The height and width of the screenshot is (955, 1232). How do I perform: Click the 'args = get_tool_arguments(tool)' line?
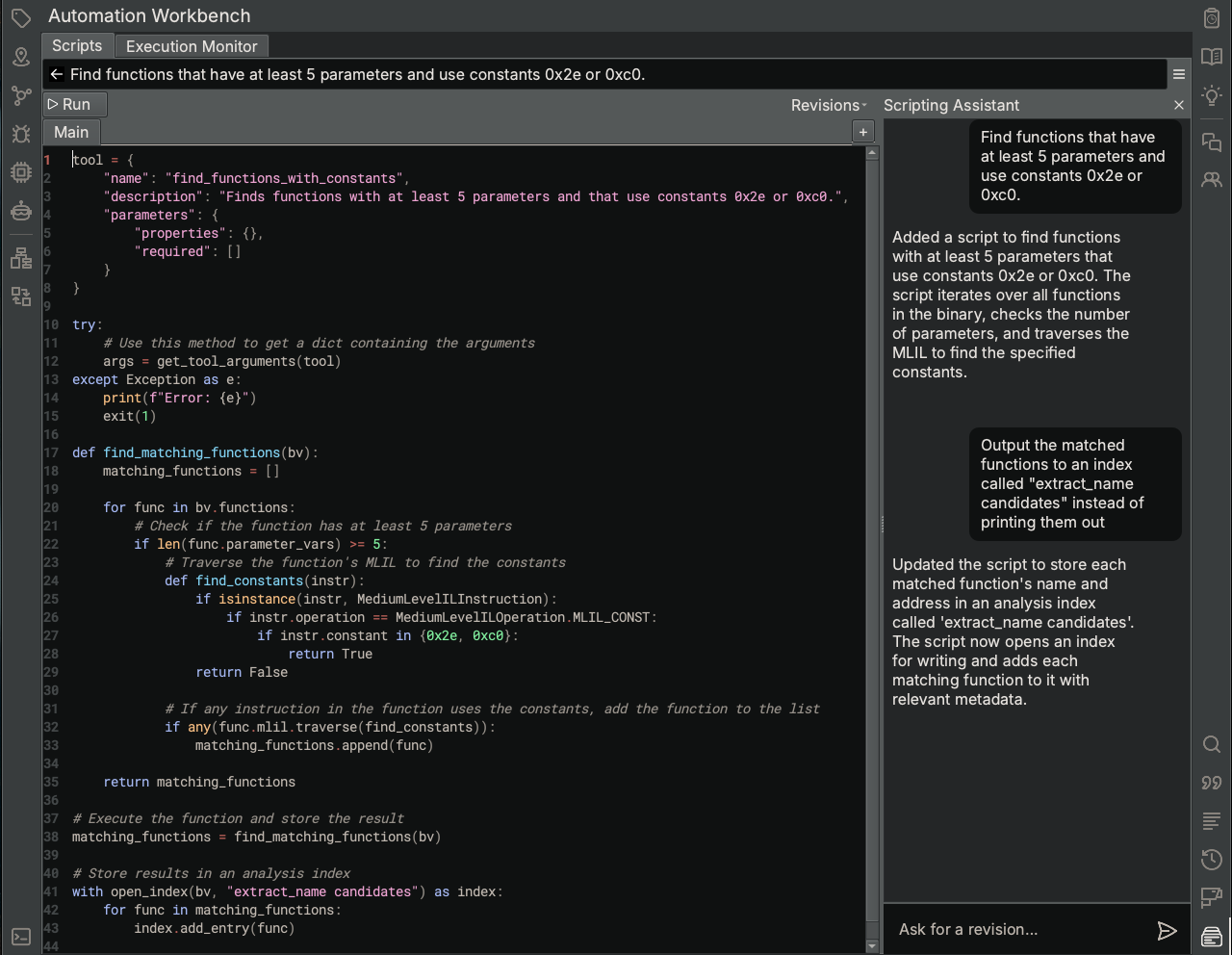click(x=222, y=361)
